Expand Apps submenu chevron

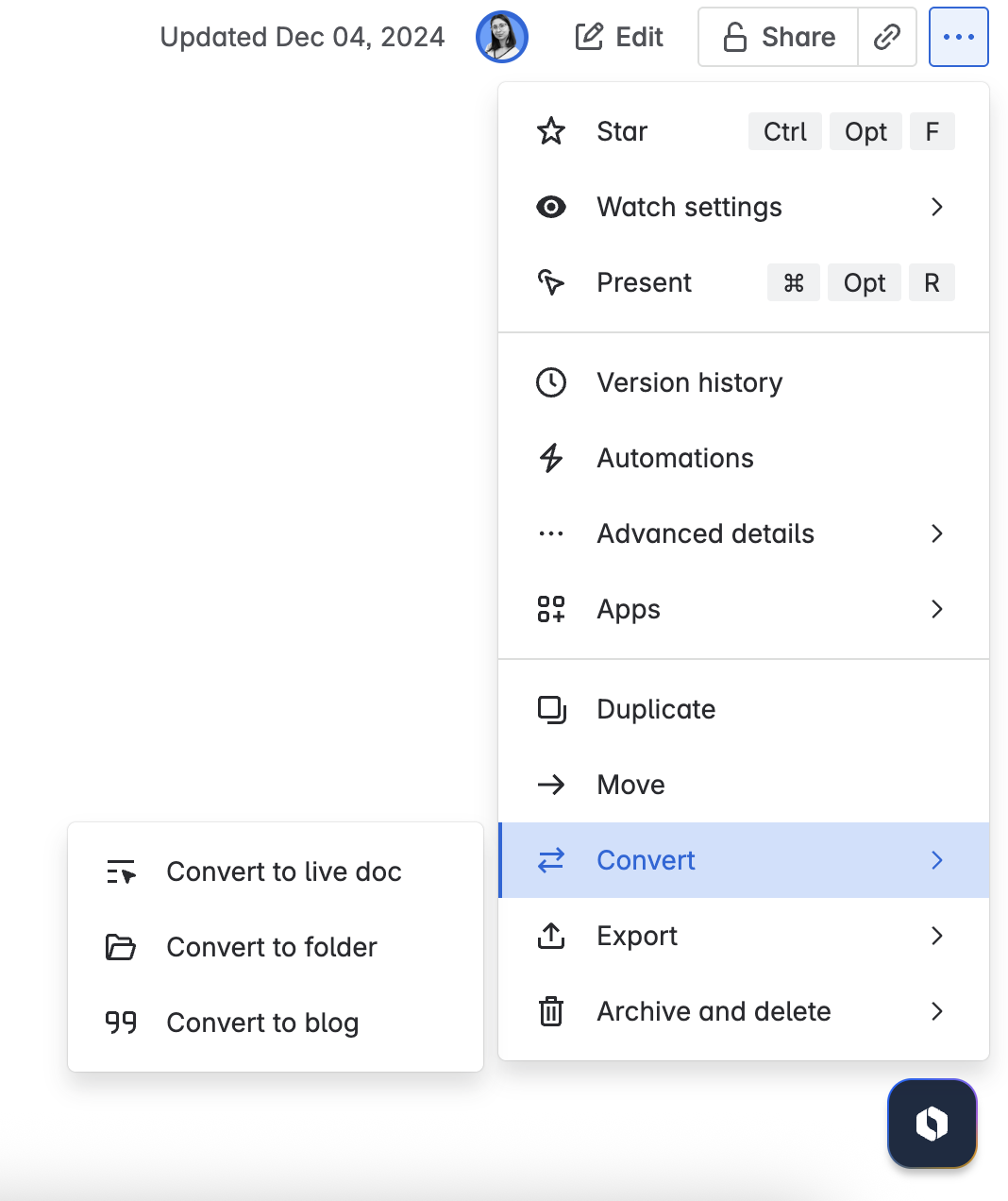click(937, 609)
